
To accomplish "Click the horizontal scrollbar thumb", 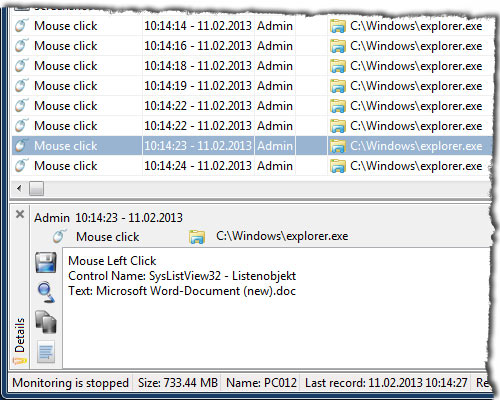I will click(36, 188).
